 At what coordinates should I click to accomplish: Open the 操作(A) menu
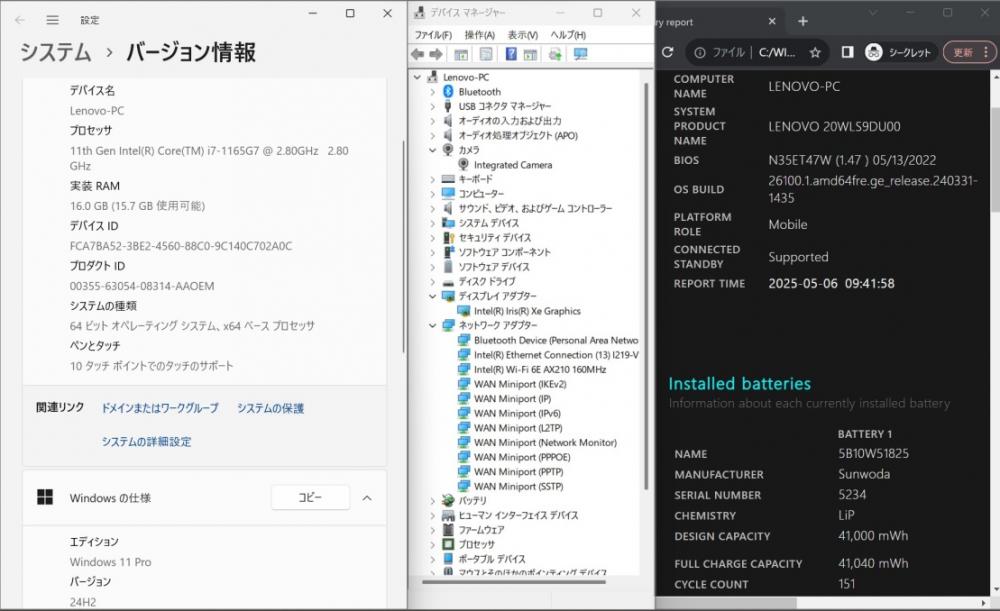tap(480, 35)
